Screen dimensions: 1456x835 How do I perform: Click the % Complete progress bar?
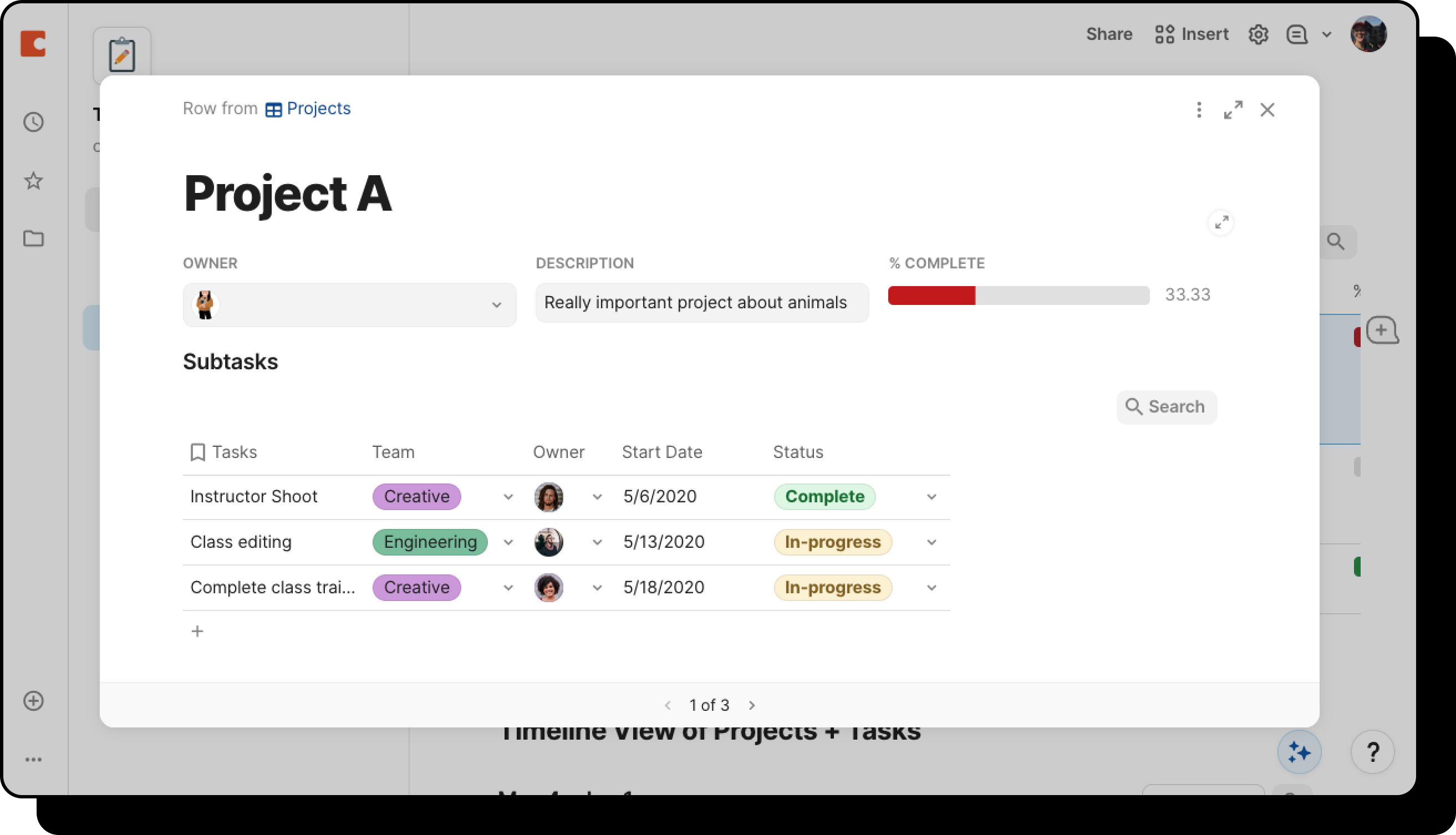[x=1019, y=296]
